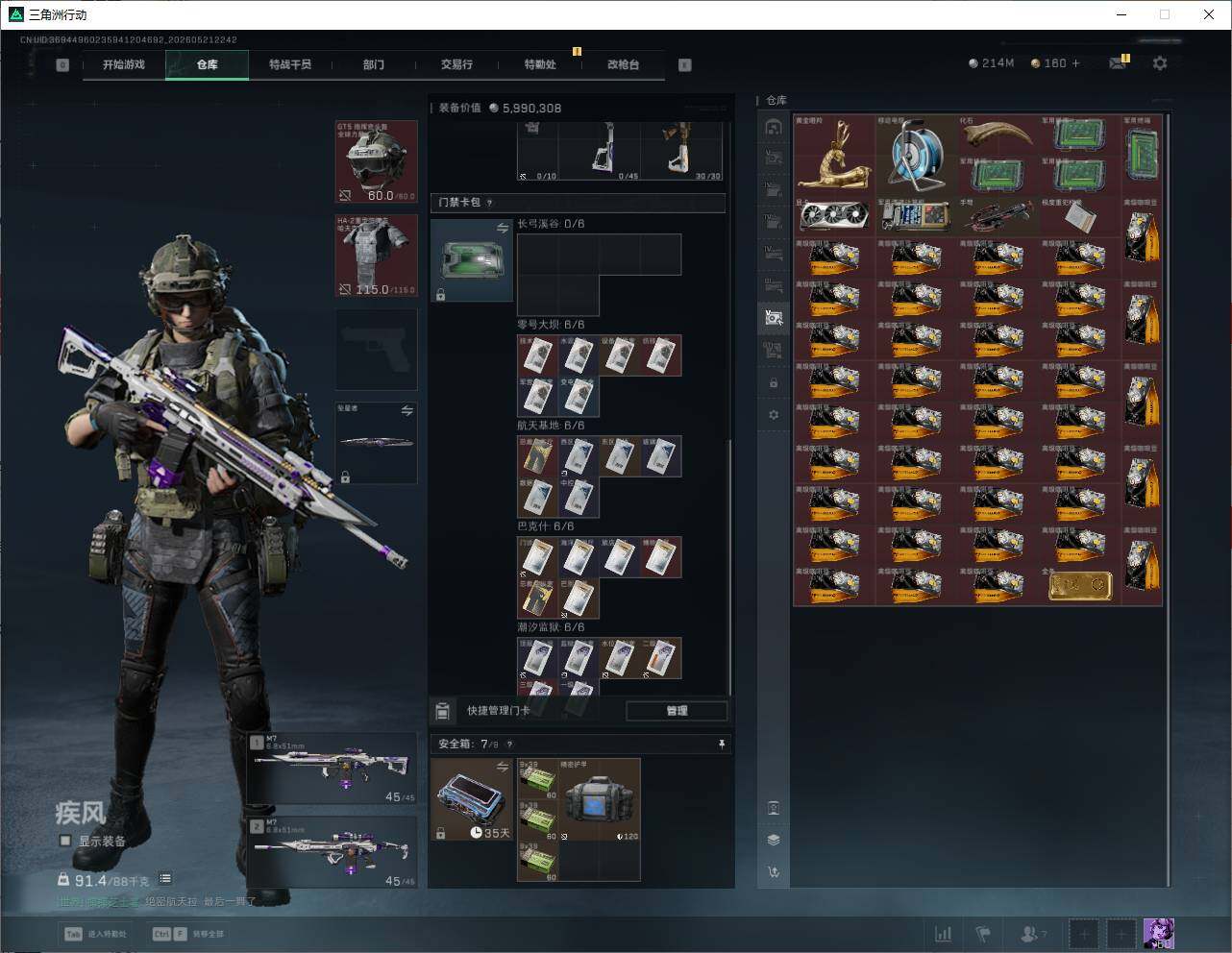Open the 交易行 tab
The height and width of the screenshot is (953, 1232).
456,64
